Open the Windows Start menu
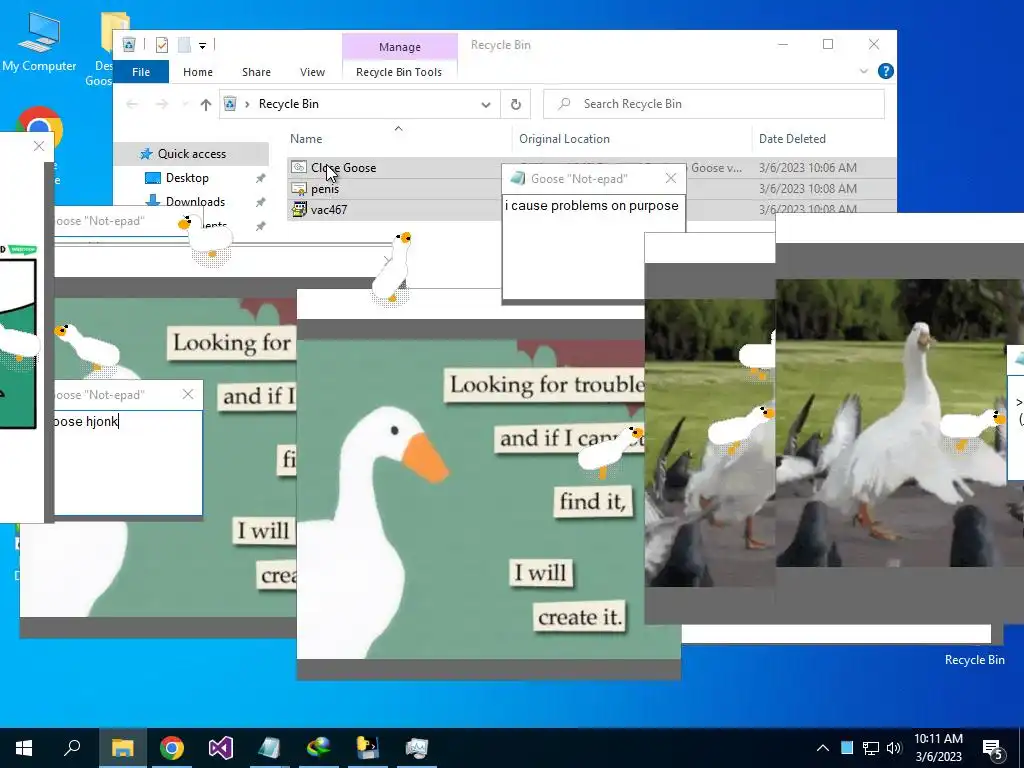 (x=24, y=748)
